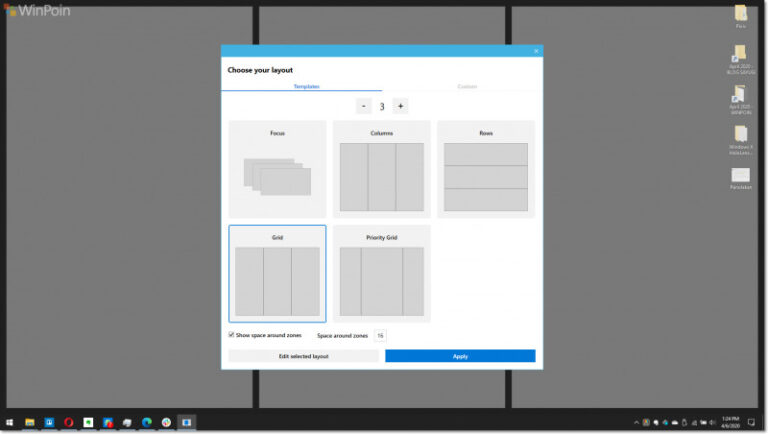
Task: Select the Focus layout template
Action: [277, 169]
